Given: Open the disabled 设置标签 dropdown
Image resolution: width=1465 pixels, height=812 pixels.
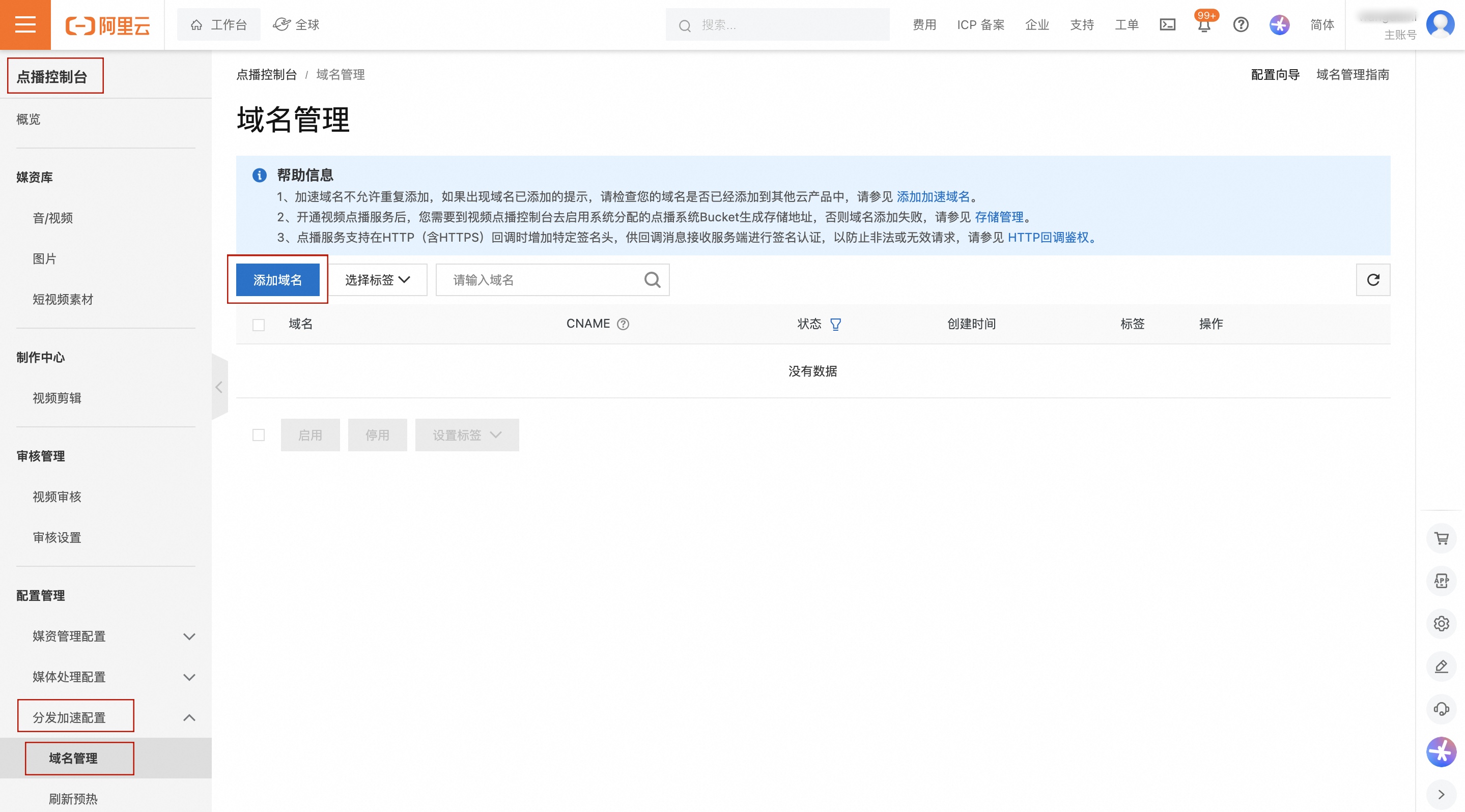Looking at the screenshot, I should (x=467, y=434).
